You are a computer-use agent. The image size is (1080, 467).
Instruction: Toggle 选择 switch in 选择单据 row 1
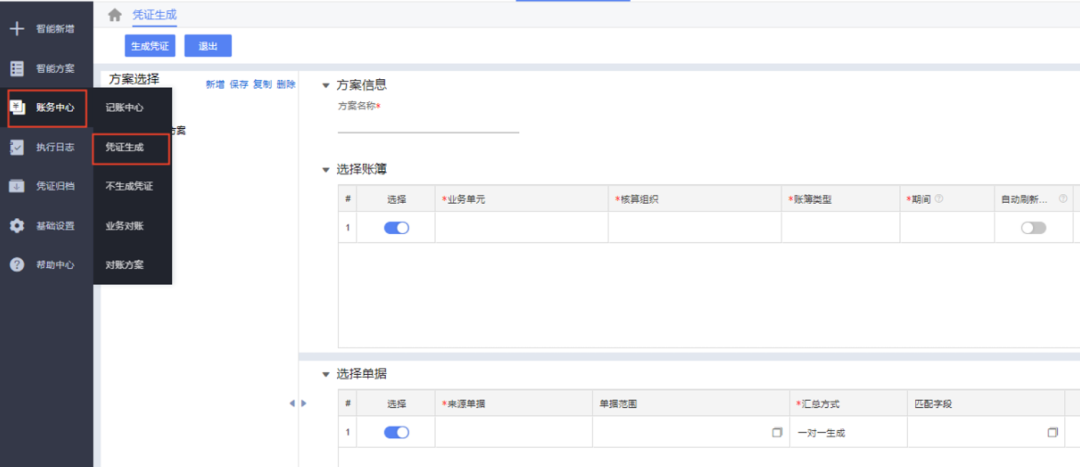(x=396, y=432)
